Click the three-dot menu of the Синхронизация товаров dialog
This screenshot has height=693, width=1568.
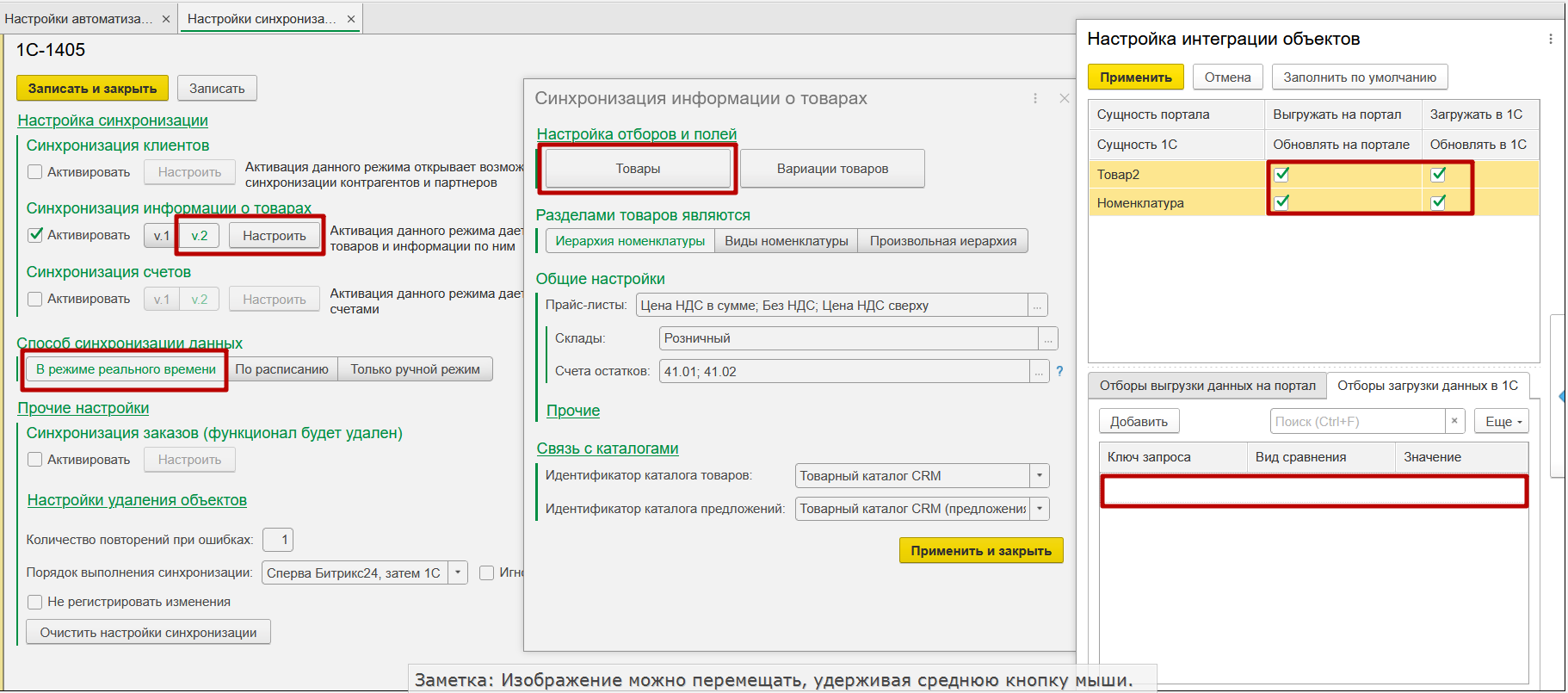click(1034, 99)
